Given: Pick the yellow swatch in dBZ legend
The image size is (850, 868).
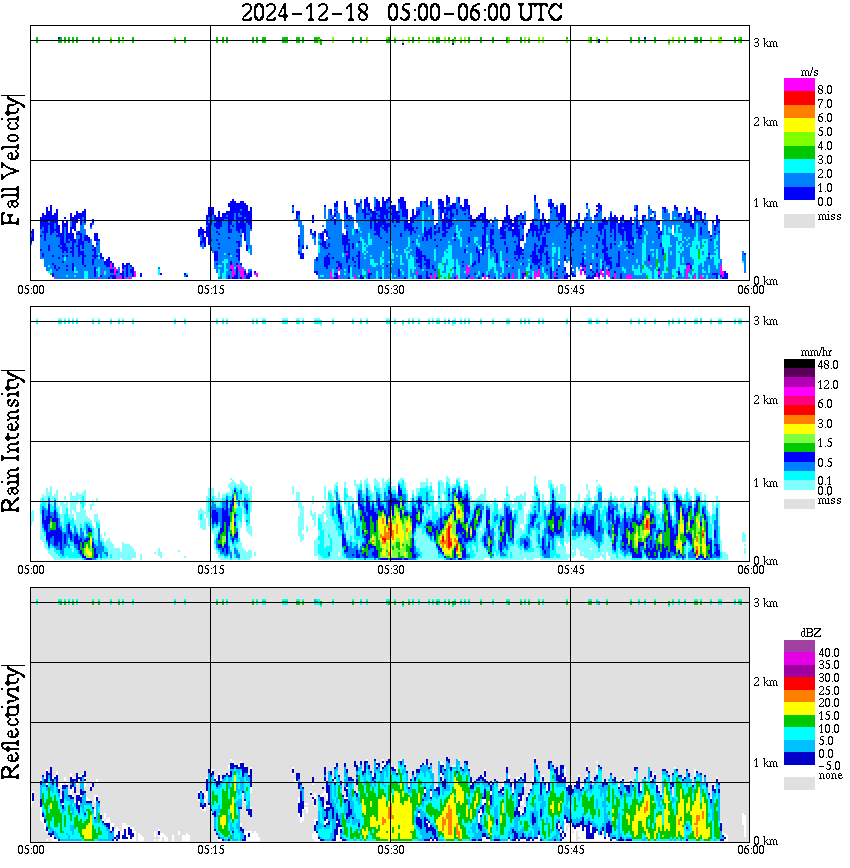Looking at the screenshot, I should 799,709.
